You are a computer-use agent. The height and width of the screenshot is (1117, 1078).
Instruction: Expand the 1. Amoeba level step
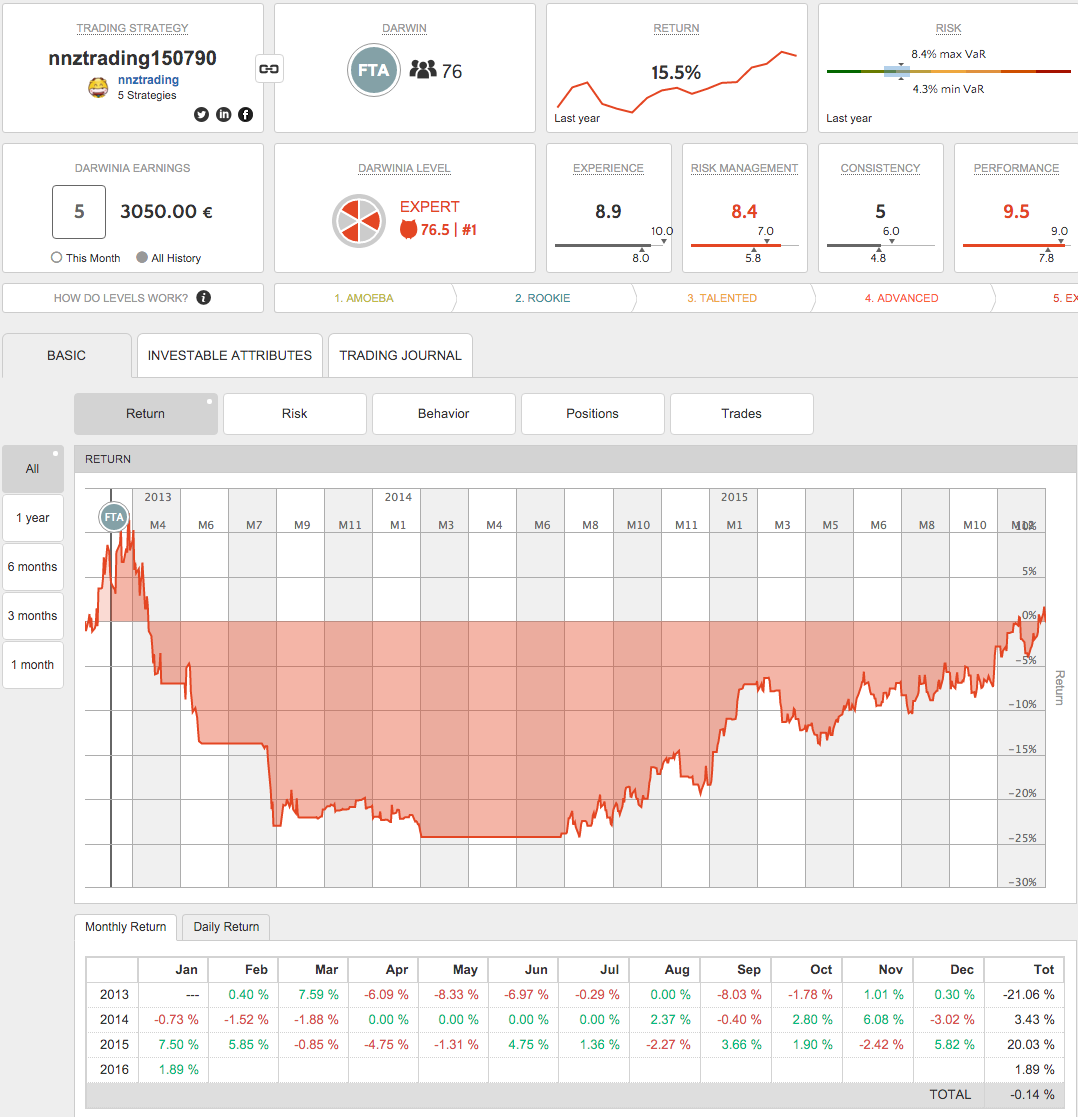[x=362, y=298]
